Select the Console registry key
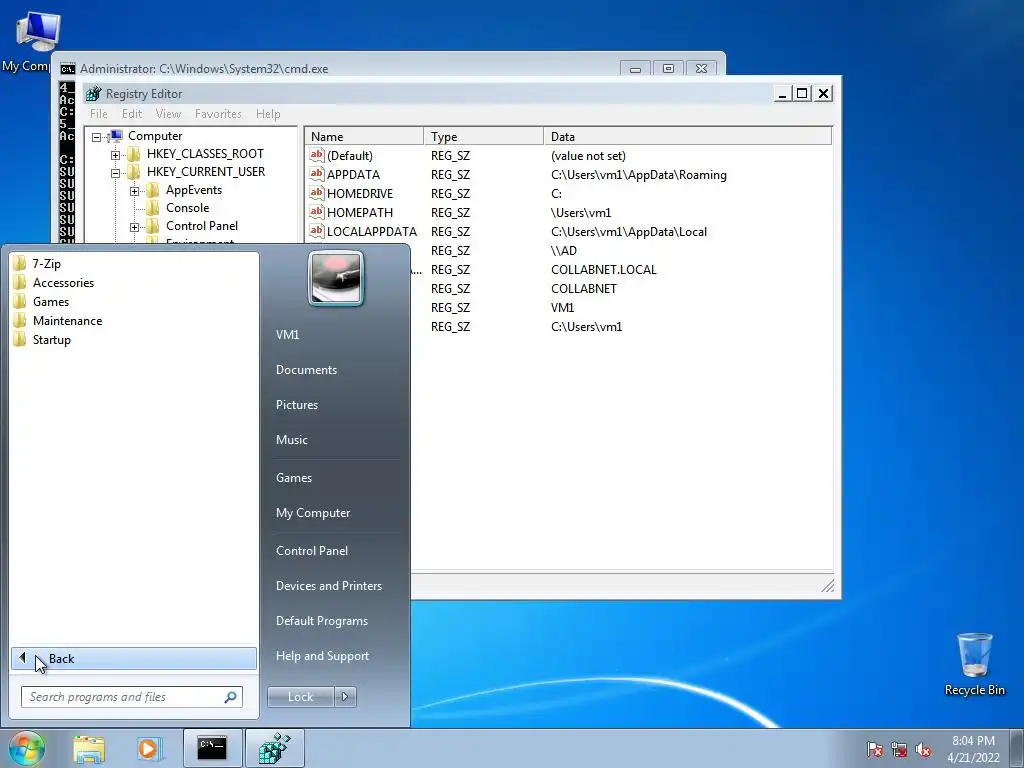1024x768 pixels. pos(187,208)
